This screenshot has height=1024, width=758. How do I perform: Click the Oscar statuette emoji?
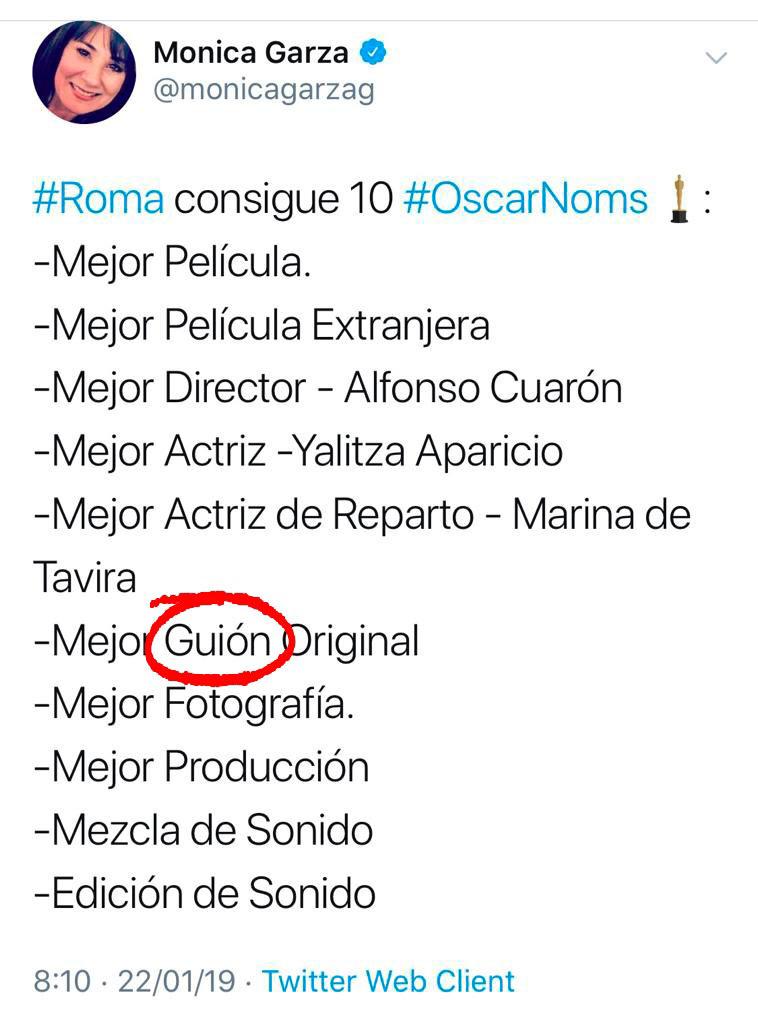point(680,199)
